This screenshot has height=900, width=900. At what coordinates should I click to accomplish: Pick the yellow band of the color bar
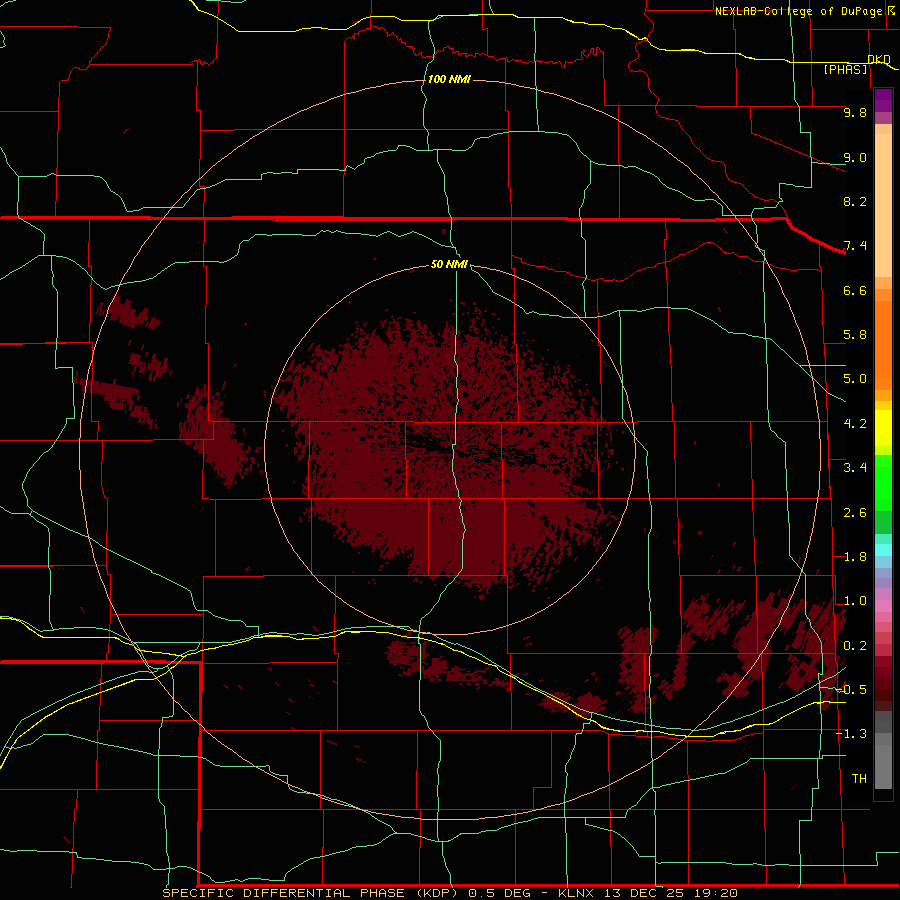(x=883, y=428)
